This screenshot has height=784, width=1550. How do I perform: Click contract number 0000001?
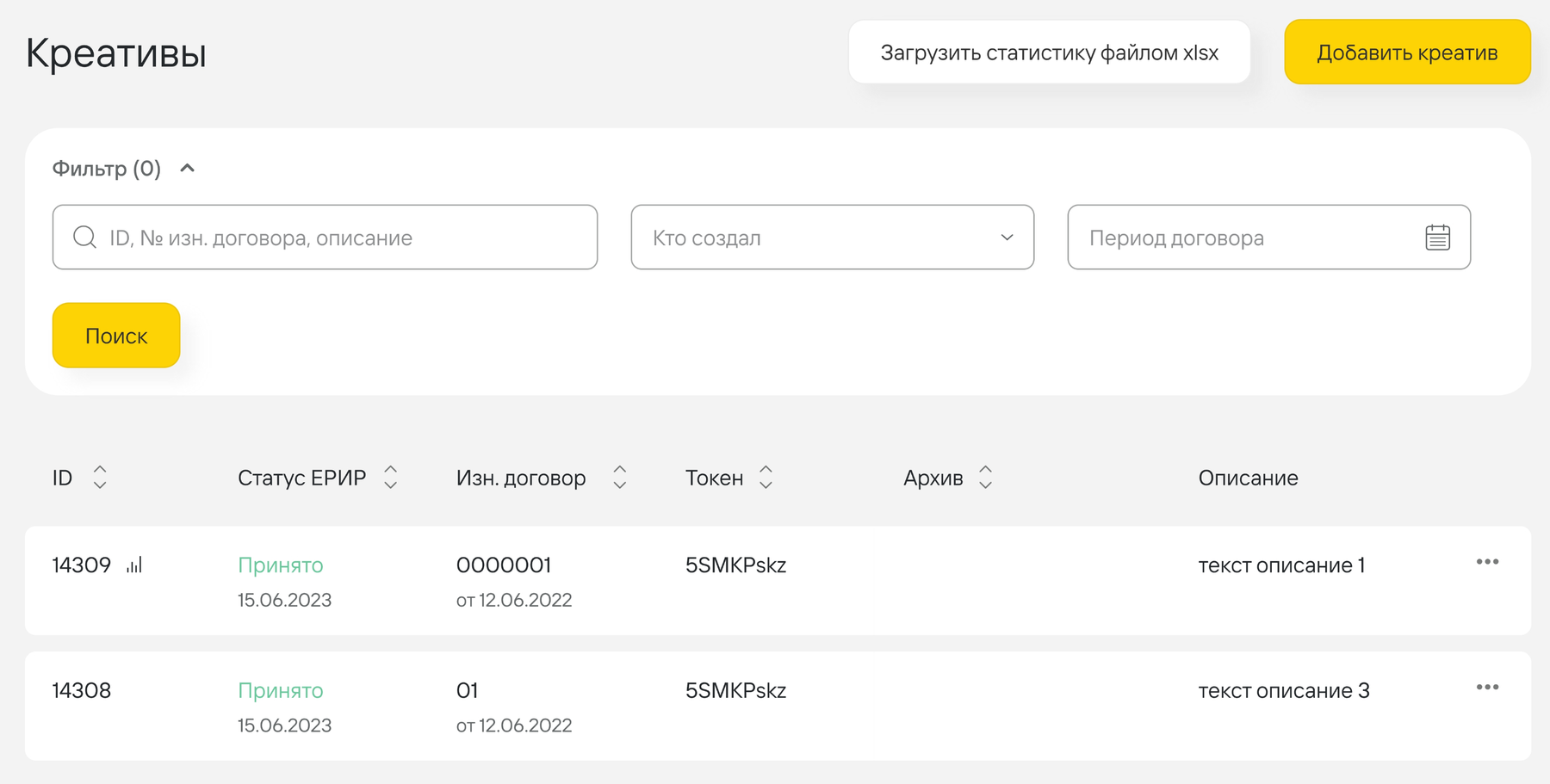pyautogui.click(x=504, y=565)
